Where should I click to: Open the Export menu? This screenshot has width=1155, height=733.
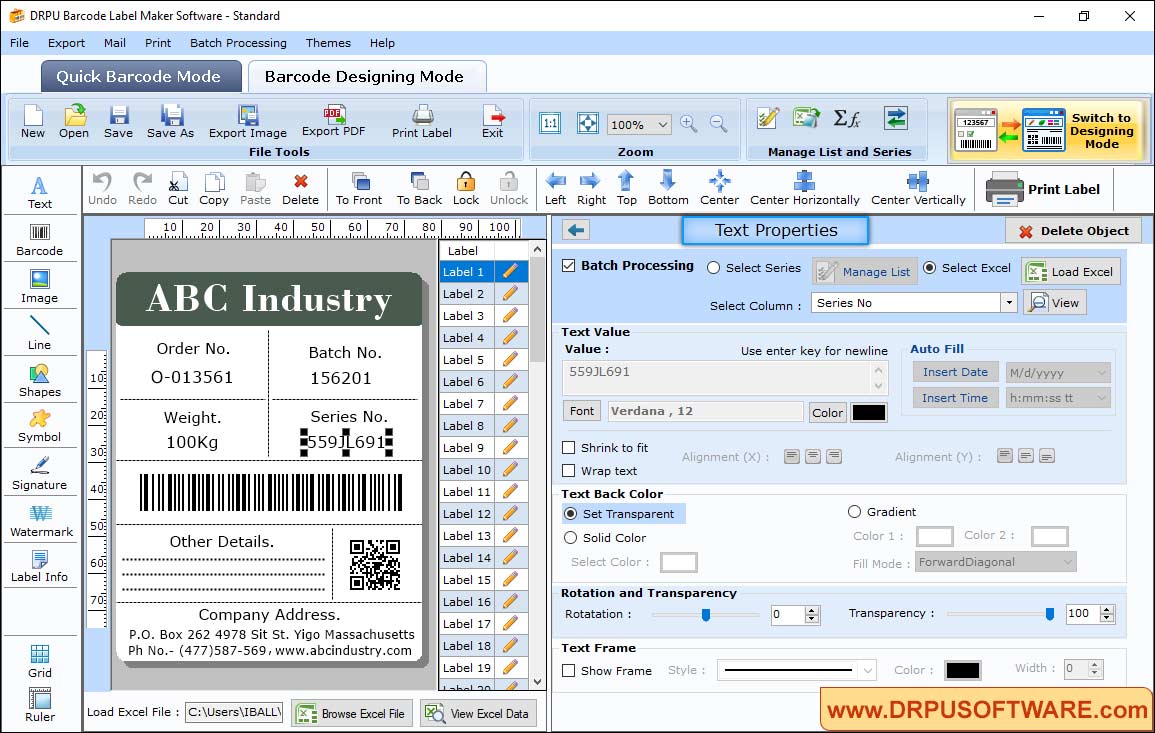coord(66,43)
